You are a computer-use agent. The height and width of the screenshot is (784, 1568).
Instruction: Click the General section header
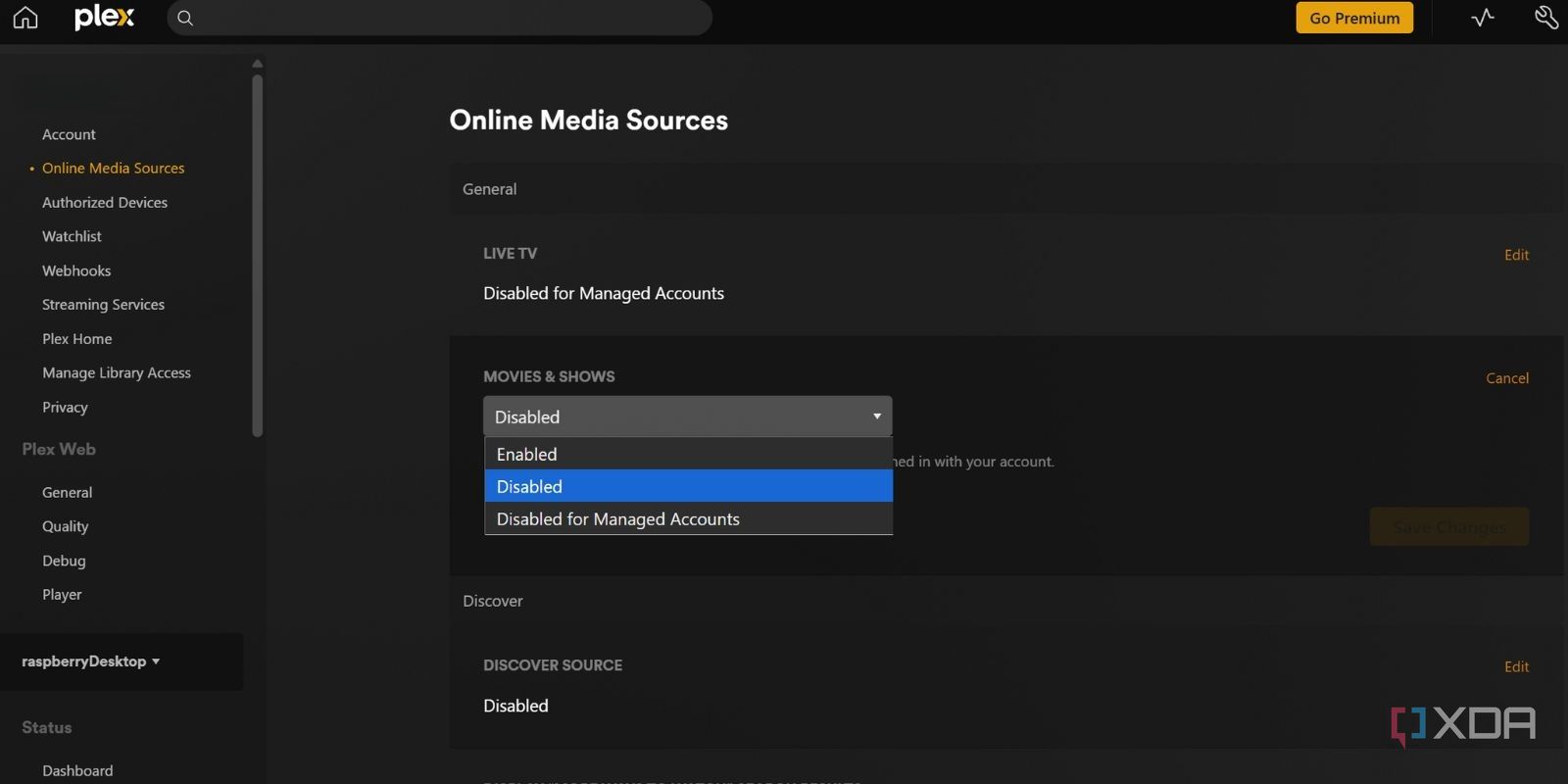489,189
